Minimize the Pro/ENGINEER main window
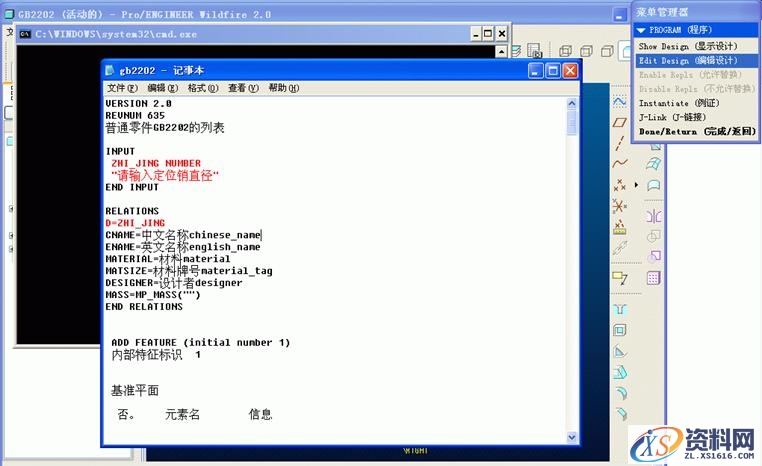762x466 pixels. (x=619, y=15)
